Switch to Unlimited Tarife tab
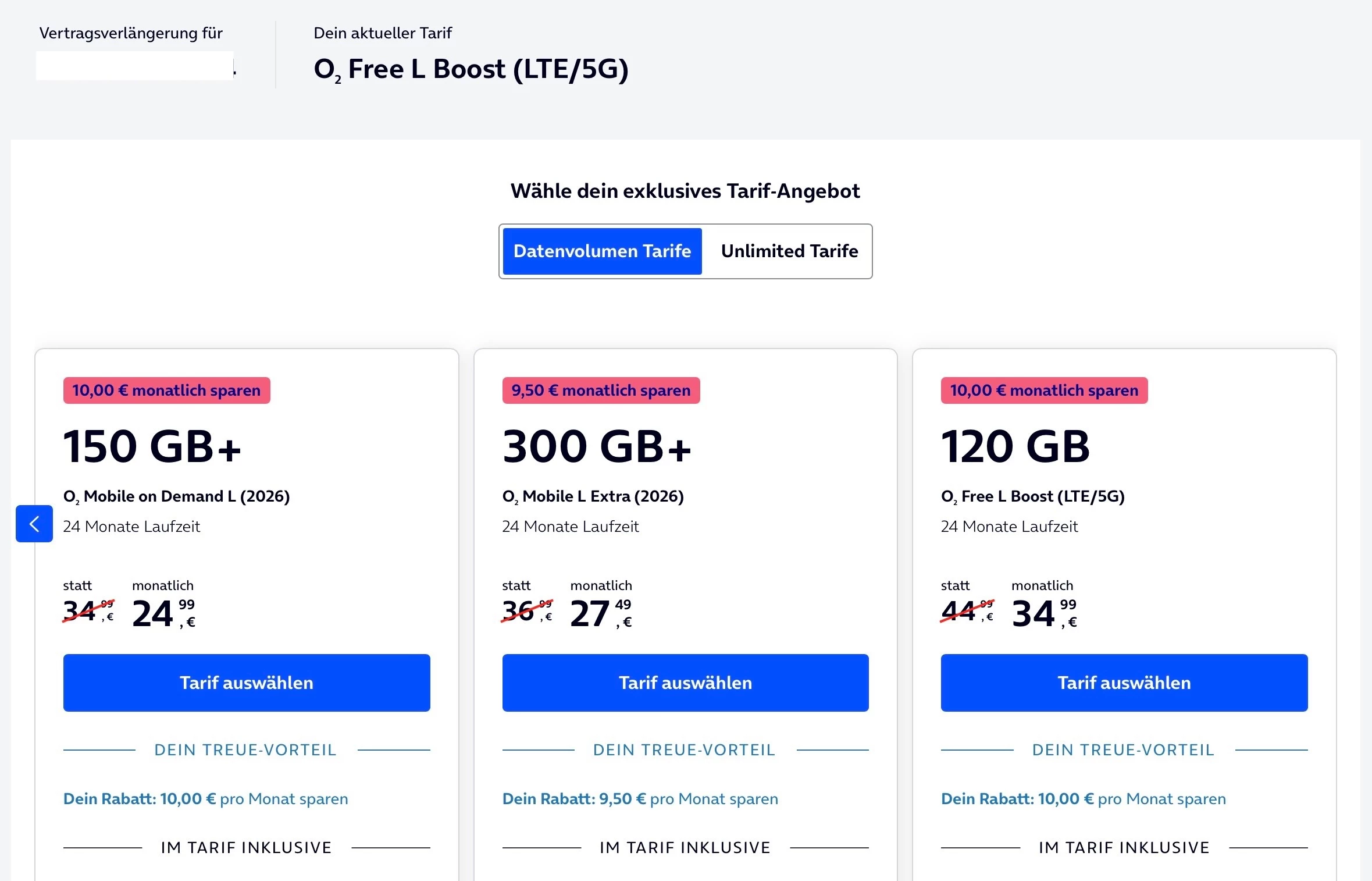 pos(789,251)
